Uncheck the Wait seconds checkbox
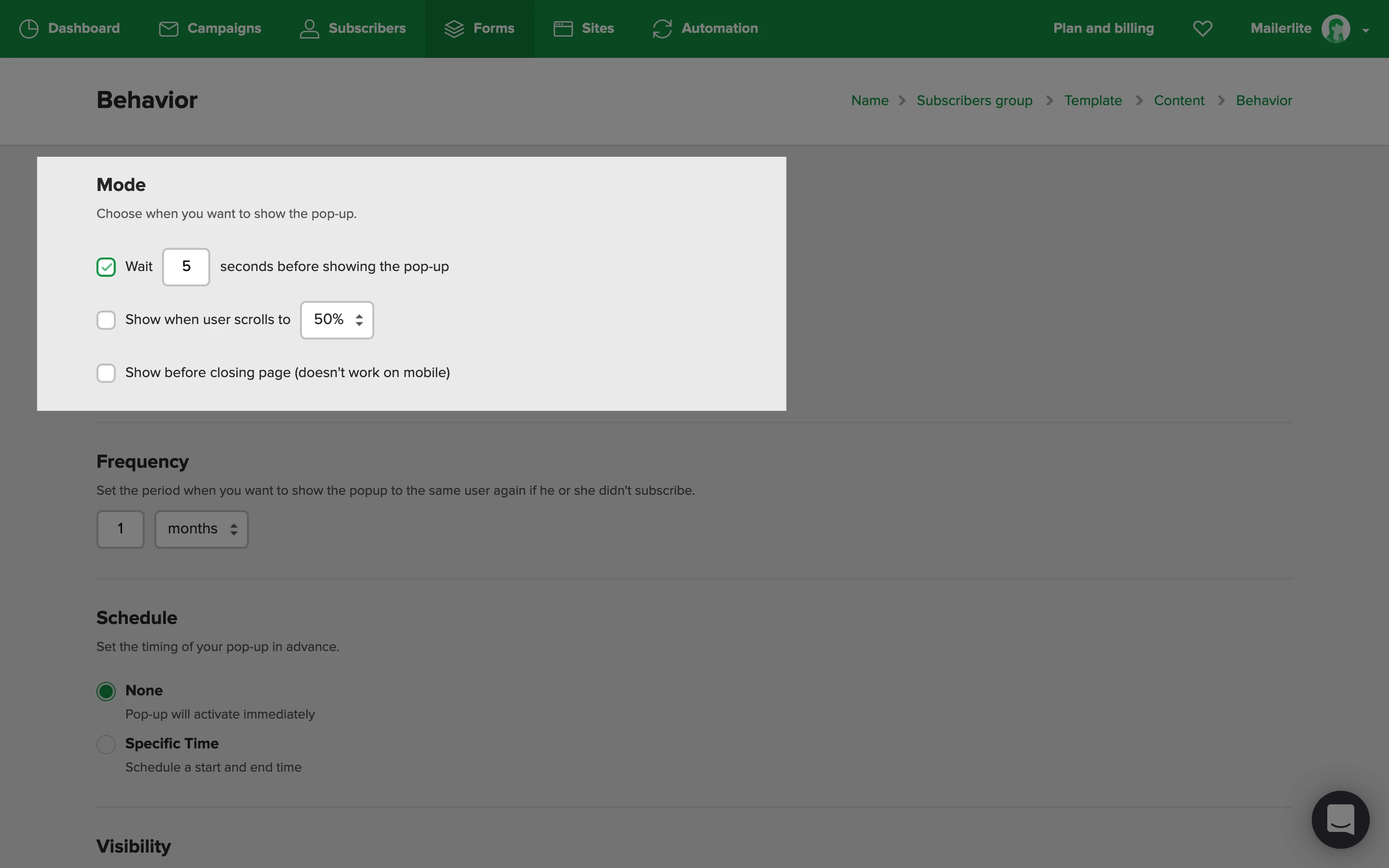Image resolution: width=1389 pixels, height=868 pixels. [x=106, y=267]
